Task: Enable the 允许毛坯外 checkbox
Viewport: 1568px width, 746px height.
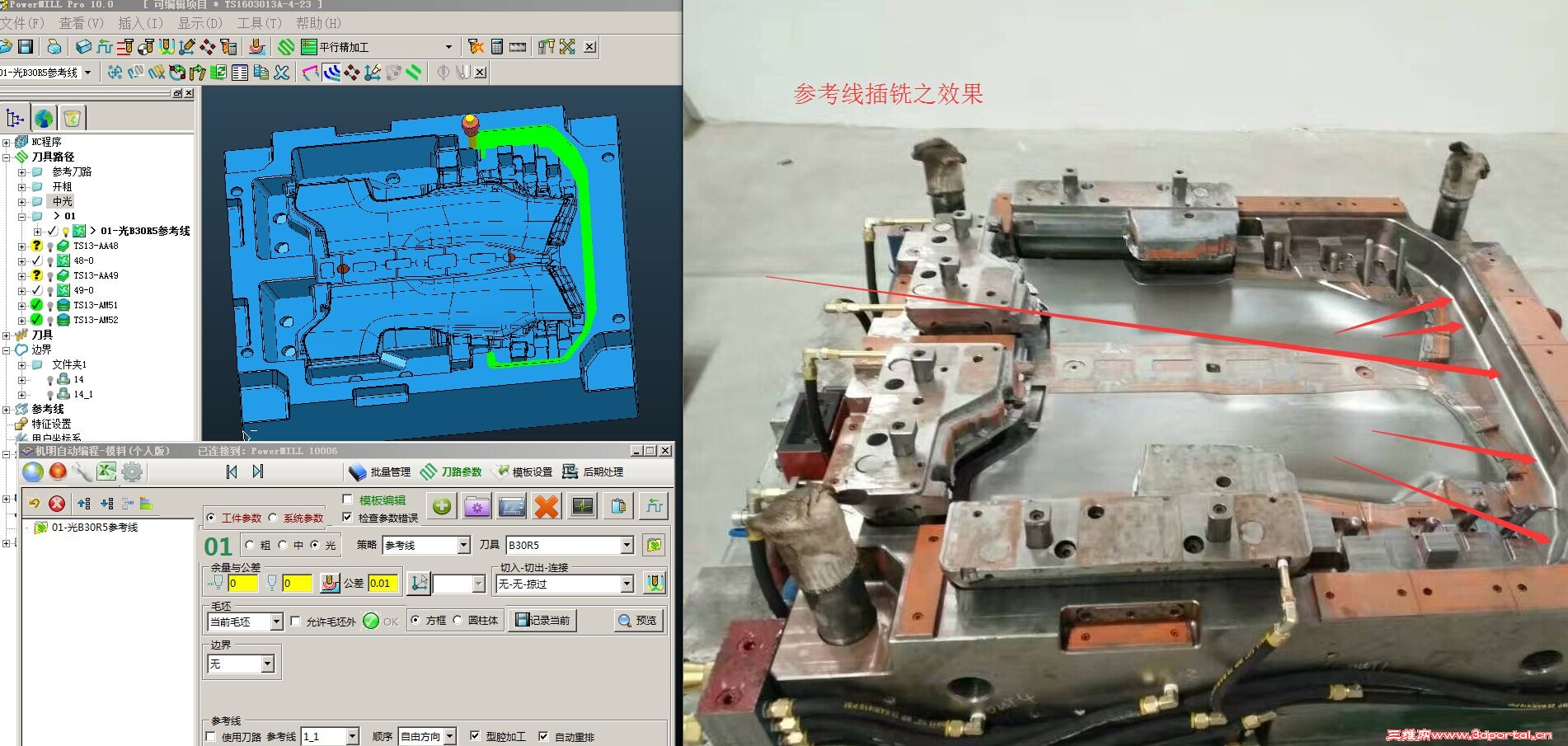Action: (x=296, y=621)
